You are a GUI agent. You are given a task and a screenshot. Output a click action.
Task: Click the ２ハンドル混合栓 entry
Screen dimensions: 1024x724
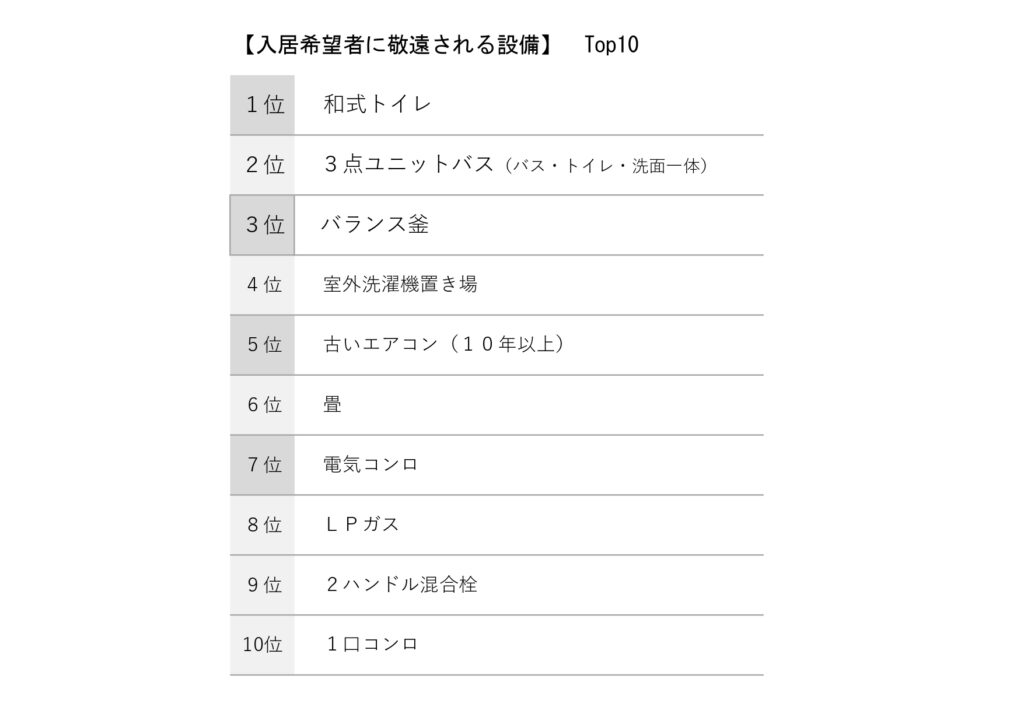pyautogui.click(x=401, y=585)
